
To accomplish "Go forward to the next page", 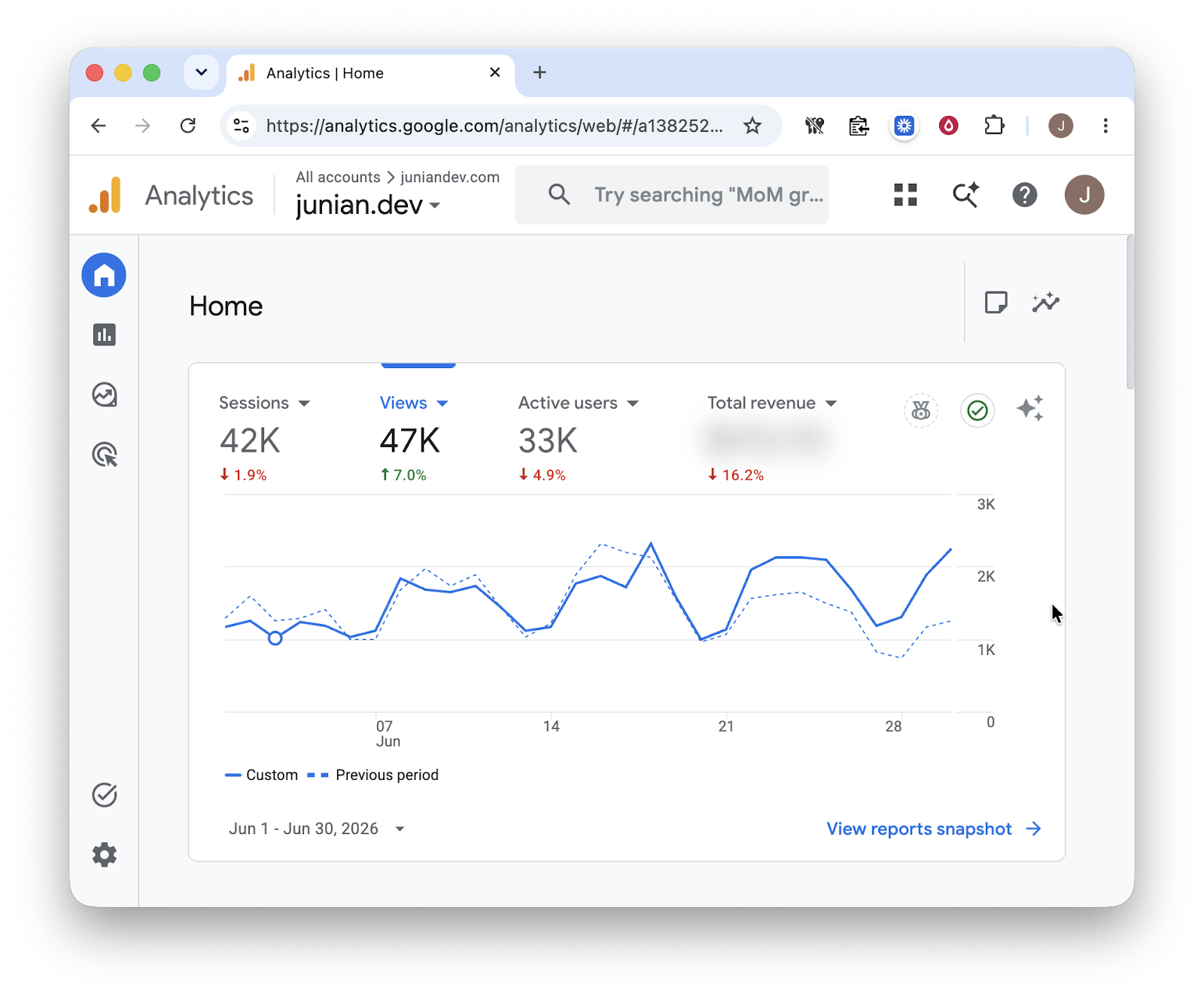I will [x=143, y=126].
